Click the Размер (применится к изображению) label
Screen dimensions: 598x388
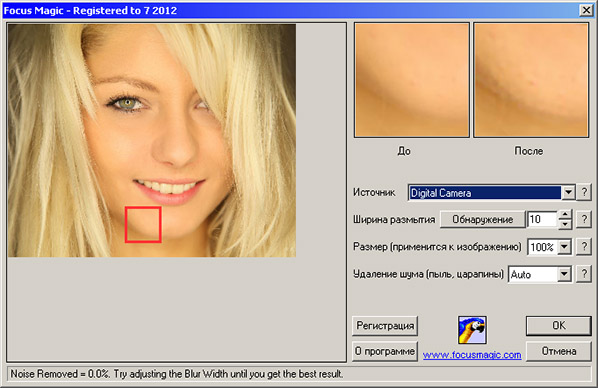tap(437, 247)
